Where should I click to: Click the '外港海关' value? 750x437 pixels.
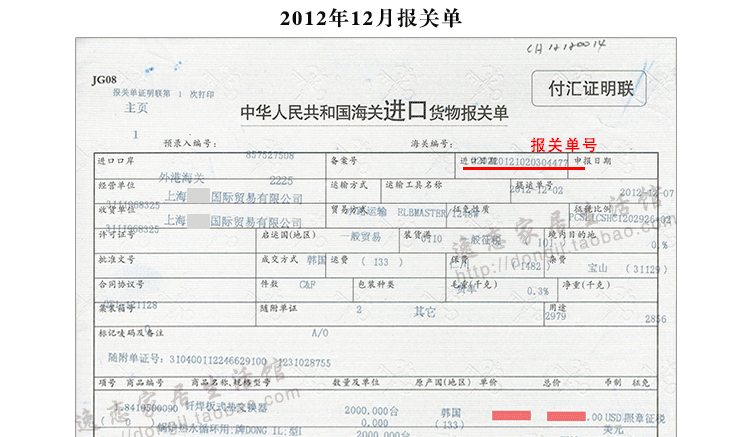(x=182, y=178)
